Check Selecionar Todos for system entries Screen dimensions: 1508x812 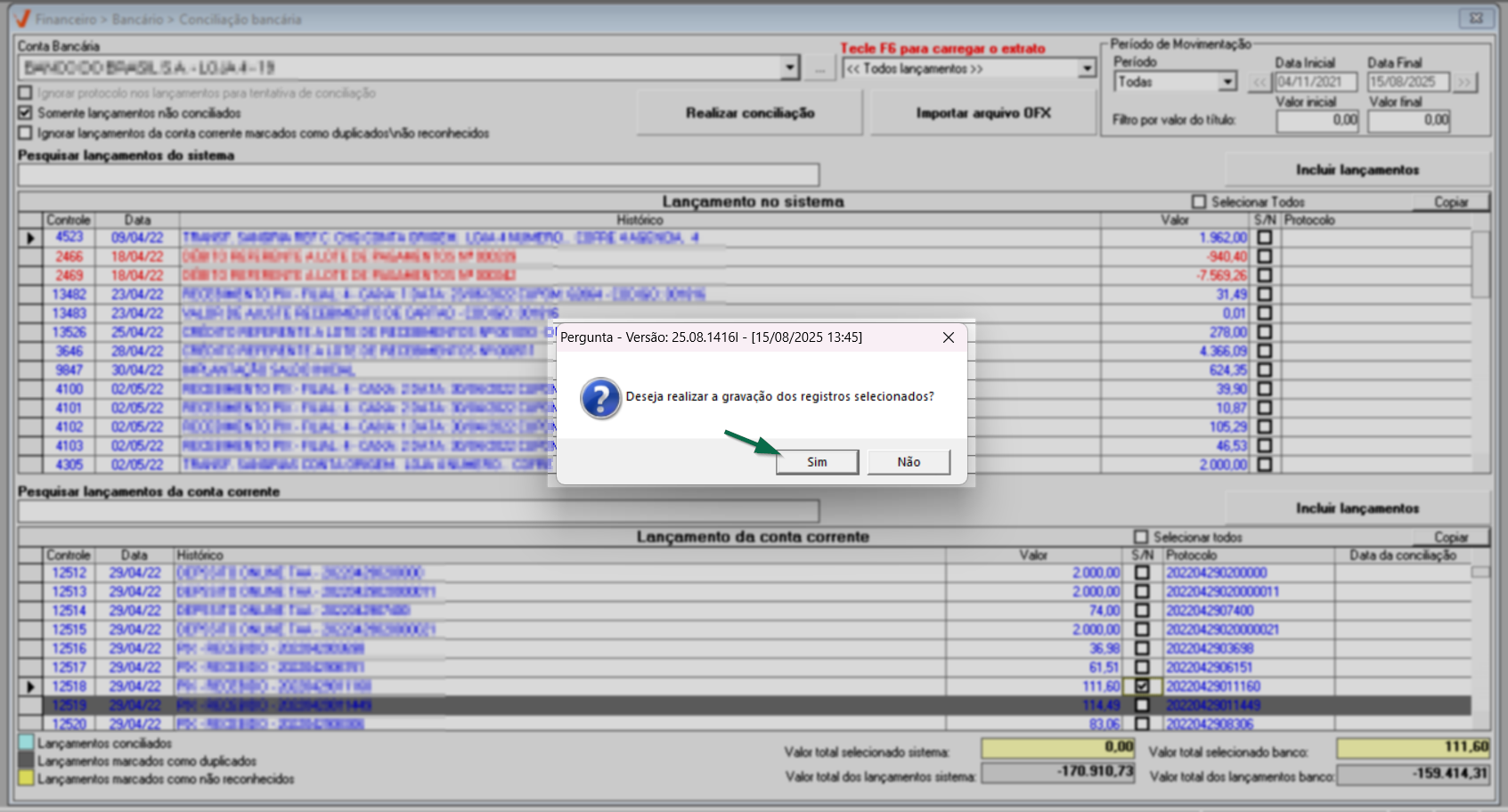point(1199,202)
